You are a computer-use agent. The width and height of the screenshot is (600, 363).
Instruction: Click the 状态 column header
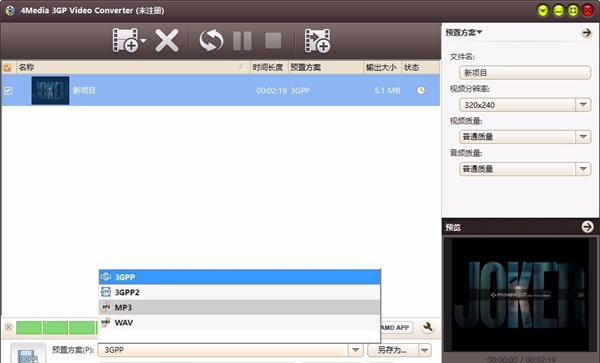(420, 67)
